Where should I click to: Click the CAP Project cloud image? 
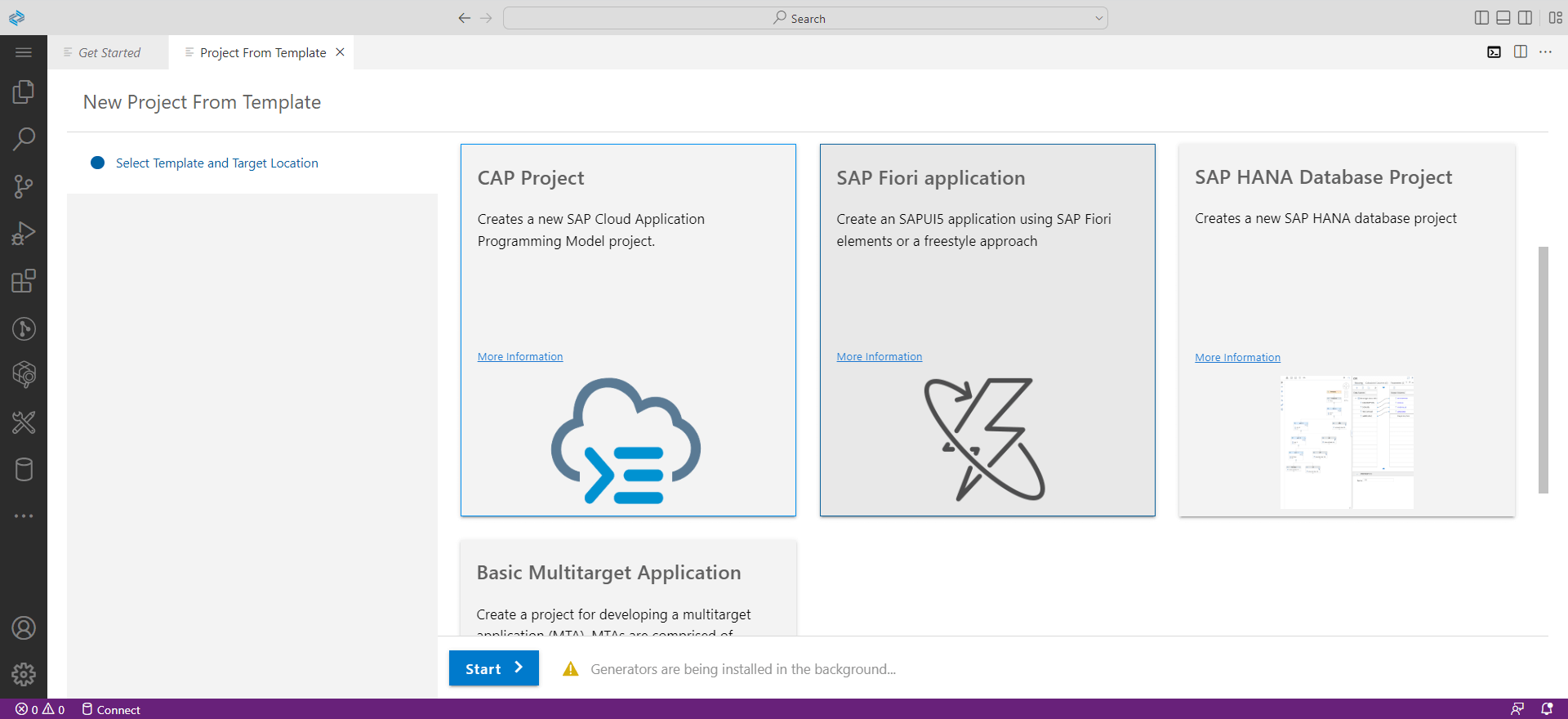point(626,440)
